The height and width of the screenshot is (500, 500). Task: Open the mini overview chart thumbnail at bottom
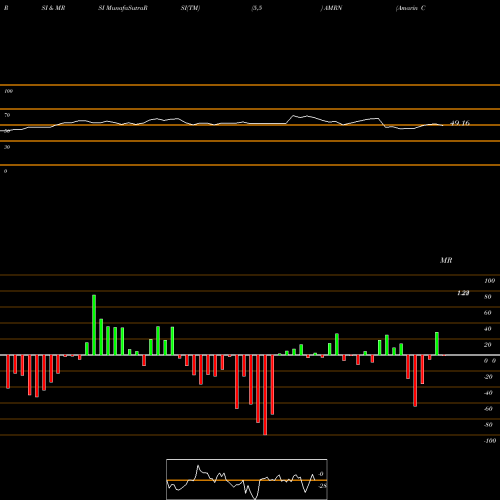click(x=247, y=479)
